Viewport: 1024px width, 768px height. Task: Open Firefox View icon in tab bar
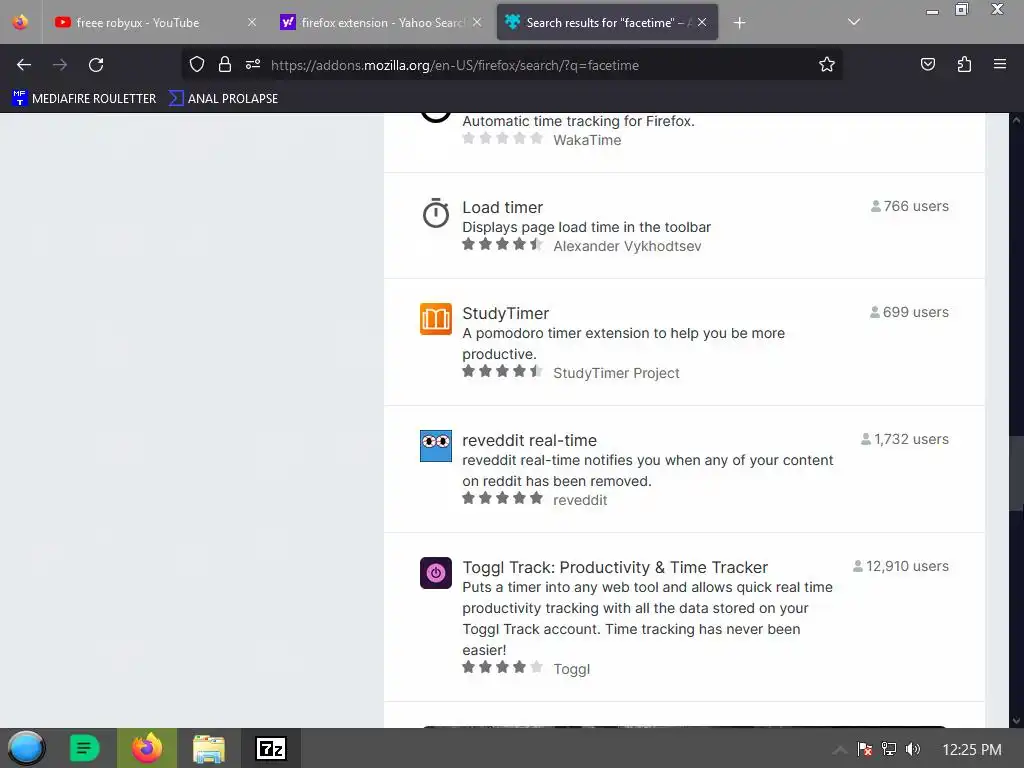(21, 22)
